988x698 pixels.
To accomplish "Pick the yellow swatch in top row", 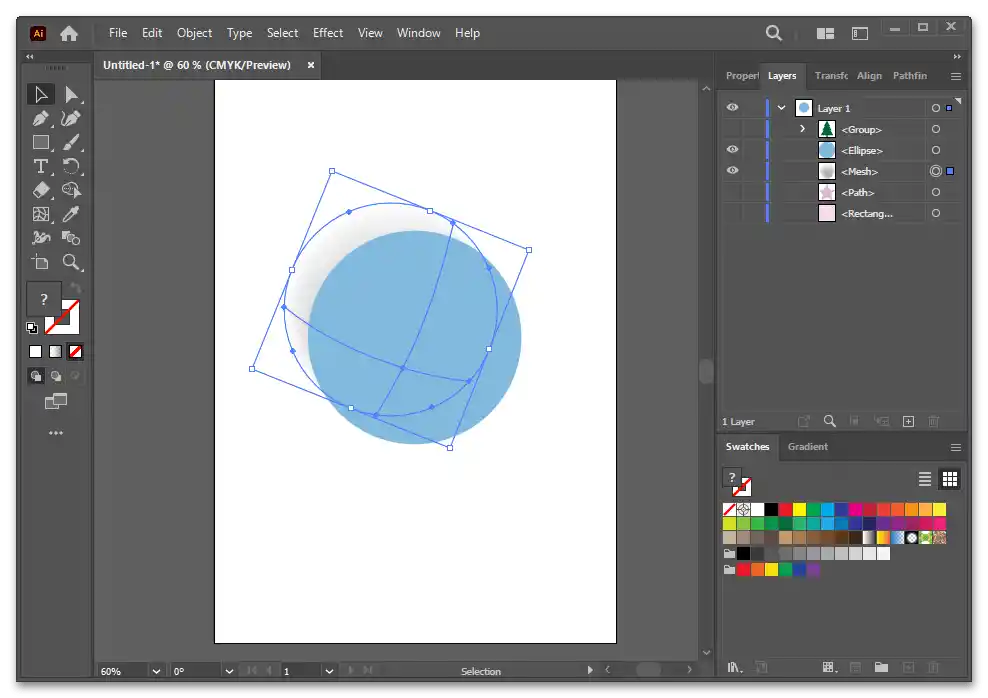I will click(799, 510).
